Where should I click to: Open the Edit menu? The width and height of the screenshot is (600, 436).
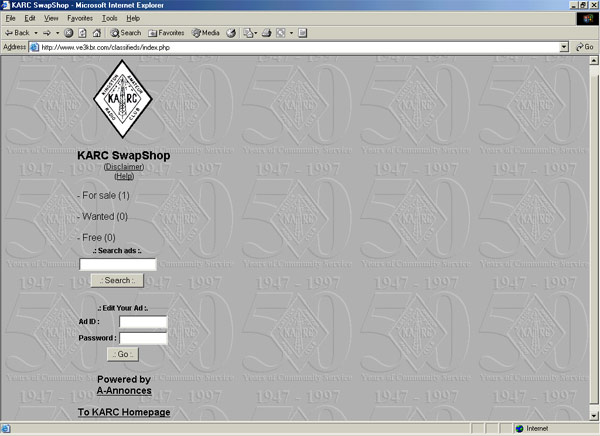29,18
